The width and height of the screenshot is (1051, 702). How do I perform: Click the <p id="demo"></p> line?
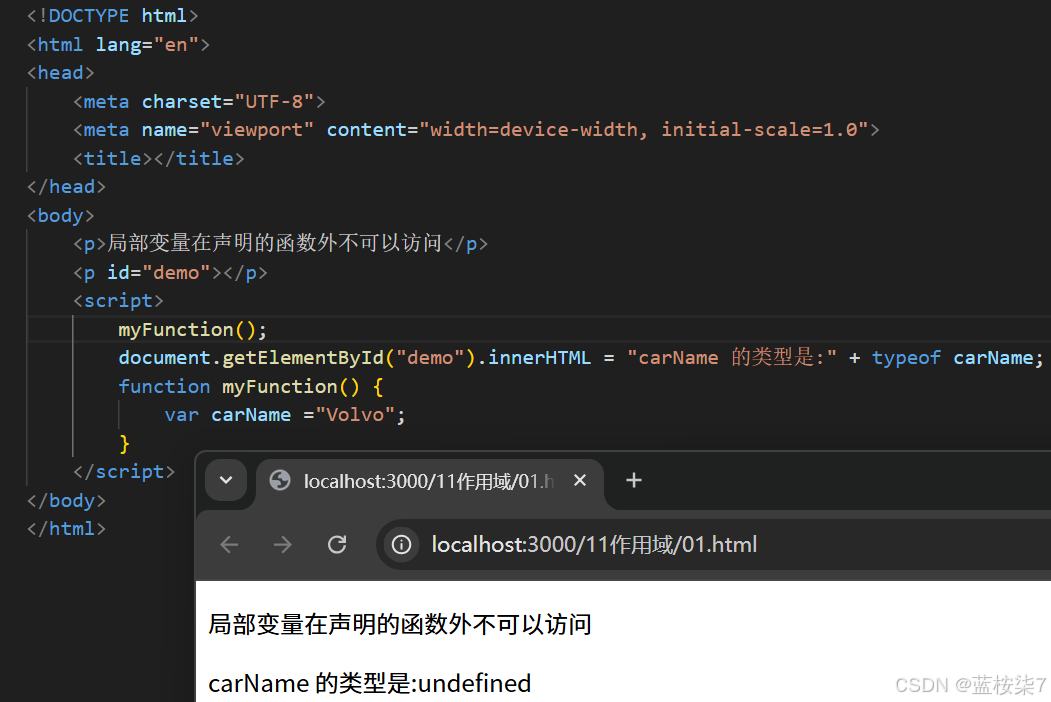coord(170,272)
